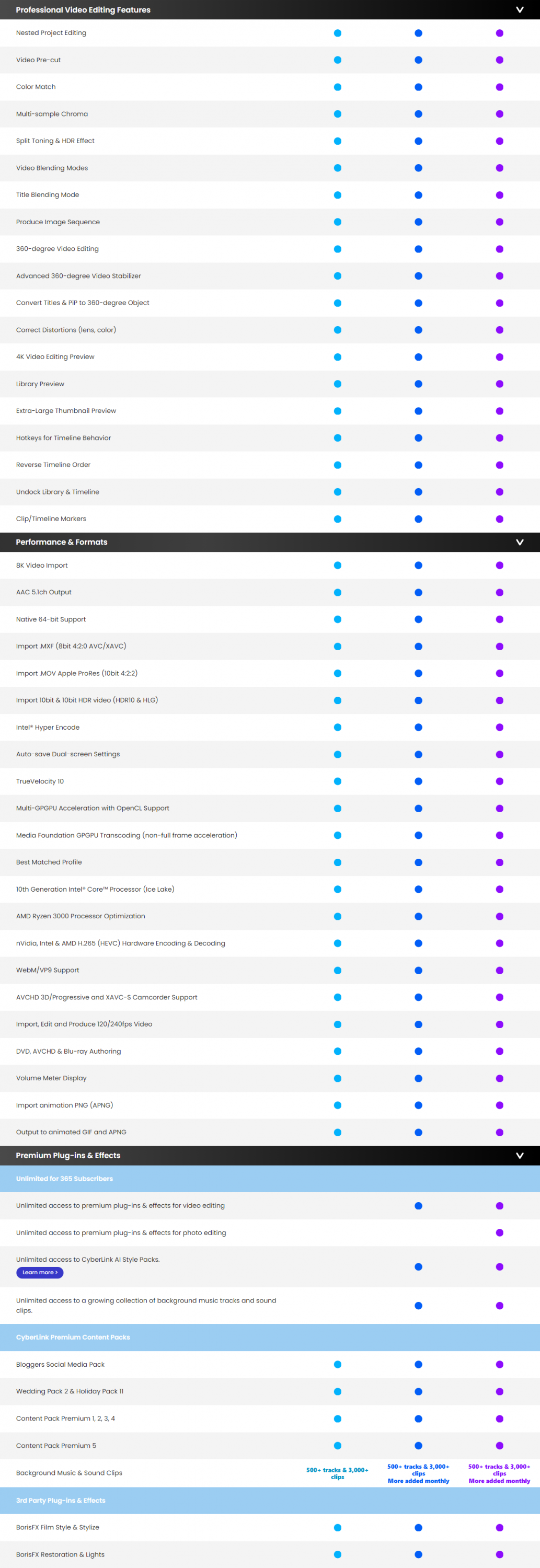The width and height of the screenshot is (540, 1568).
Task: Click the dark-blue dot for WebM/VP9 Support
Action: coord(418,970)
